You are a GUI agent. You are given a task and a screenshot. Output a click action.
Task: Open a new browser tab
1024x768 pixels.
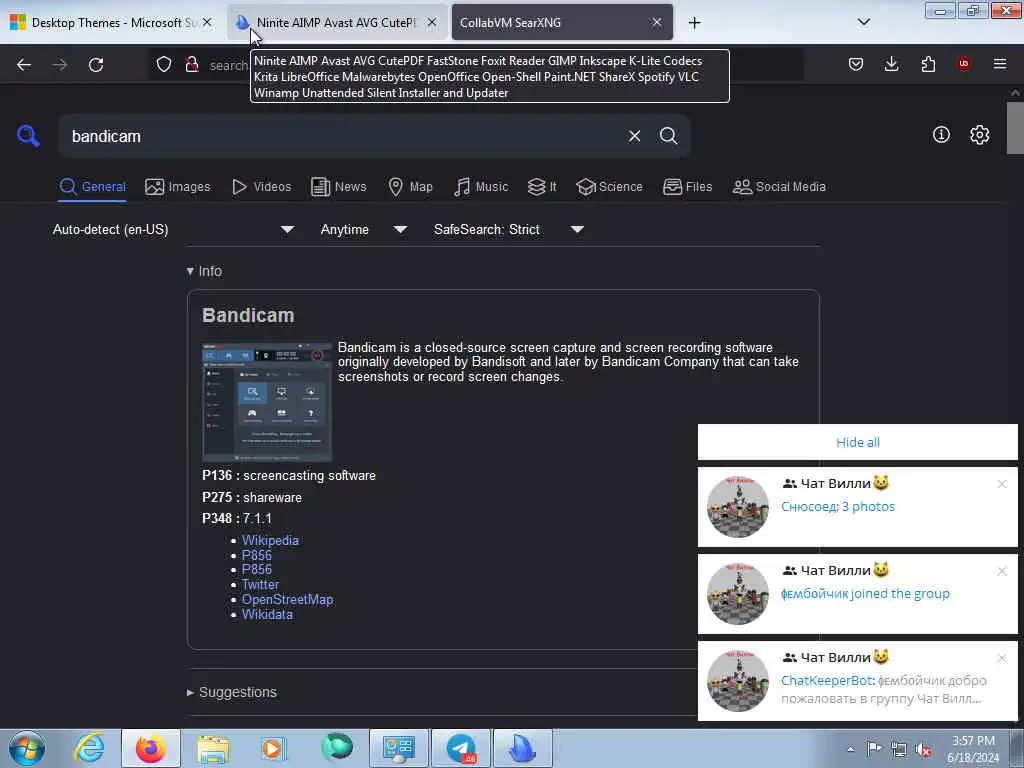coord(694,23)
